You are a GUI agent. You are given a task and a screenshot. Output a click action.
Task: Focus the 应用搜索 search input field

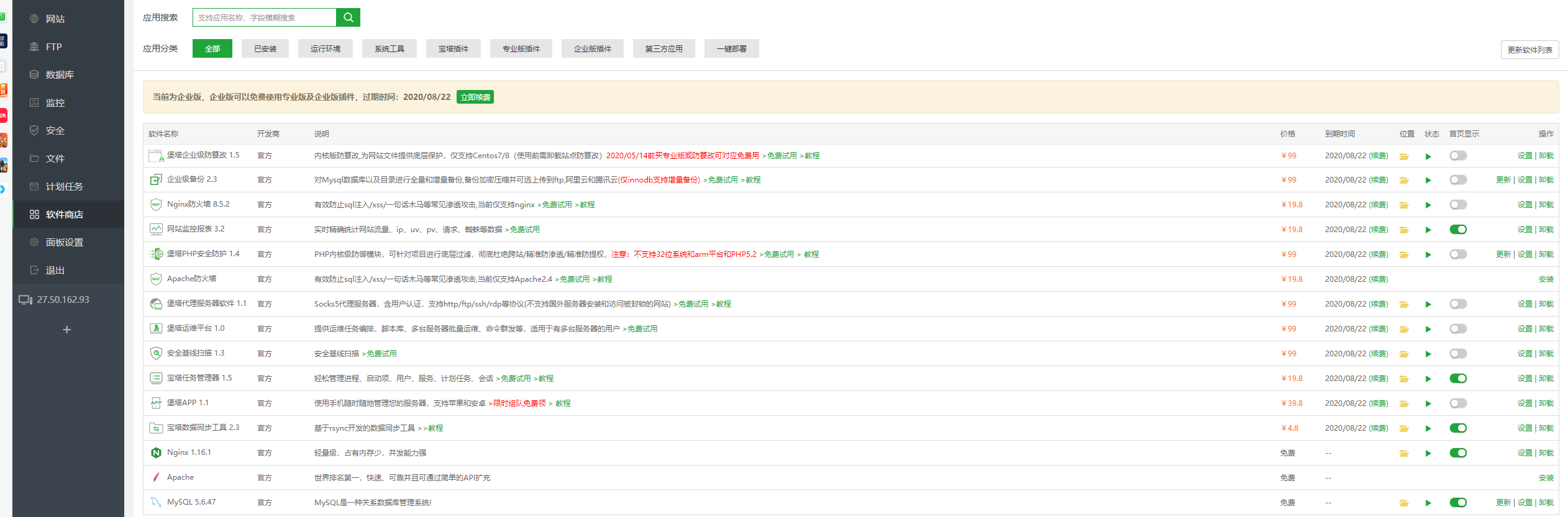click(265, 17)
